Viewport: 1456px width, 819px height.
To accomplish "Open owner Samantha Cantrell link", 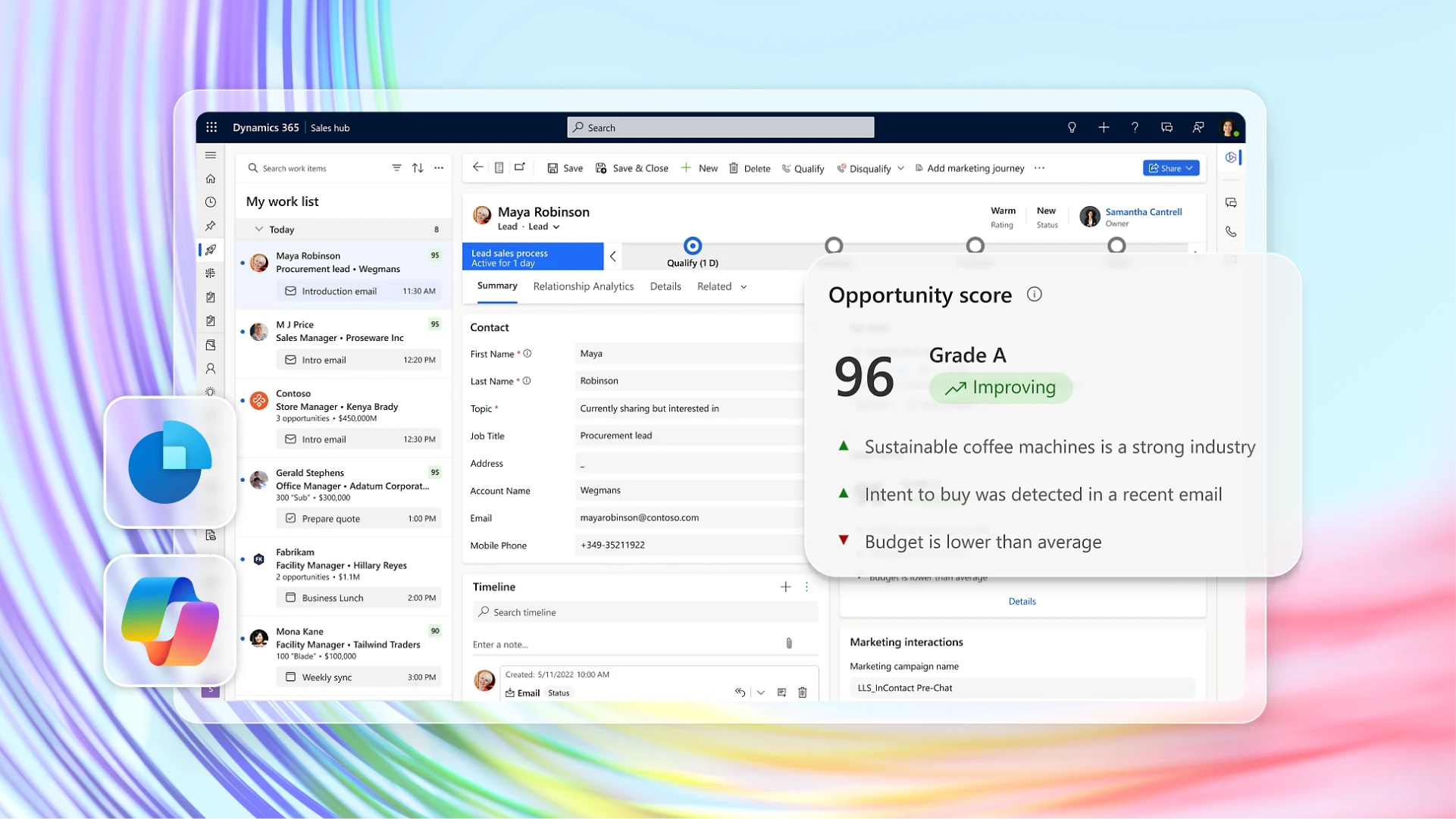I will tap(1143, 211).
